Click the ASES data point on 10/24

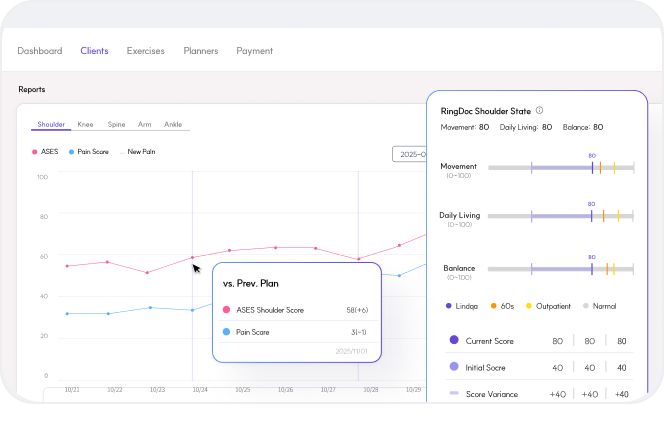pyautogui.click(x=193, y=257)
